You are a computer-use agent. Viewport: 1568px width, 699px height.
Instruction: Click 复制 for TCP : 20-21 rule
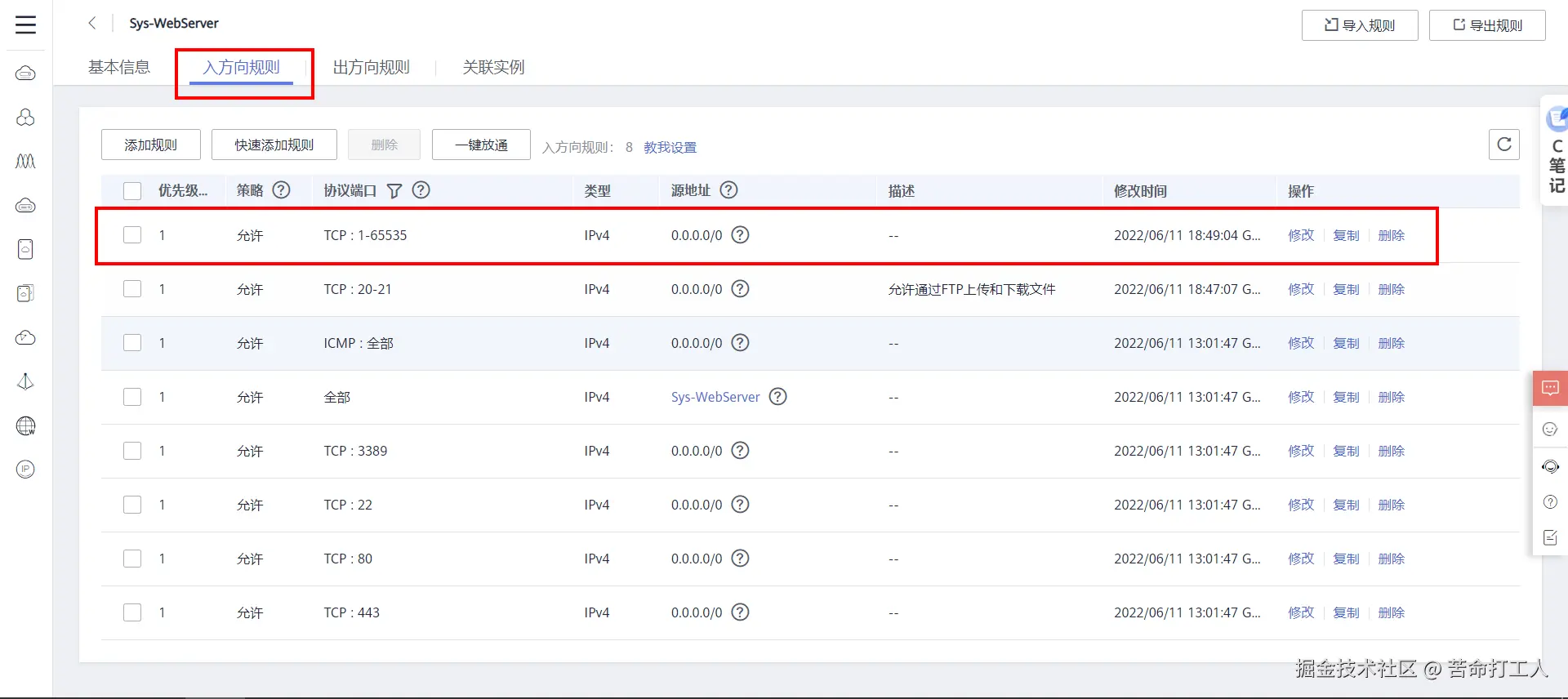tap(1346, 289)
